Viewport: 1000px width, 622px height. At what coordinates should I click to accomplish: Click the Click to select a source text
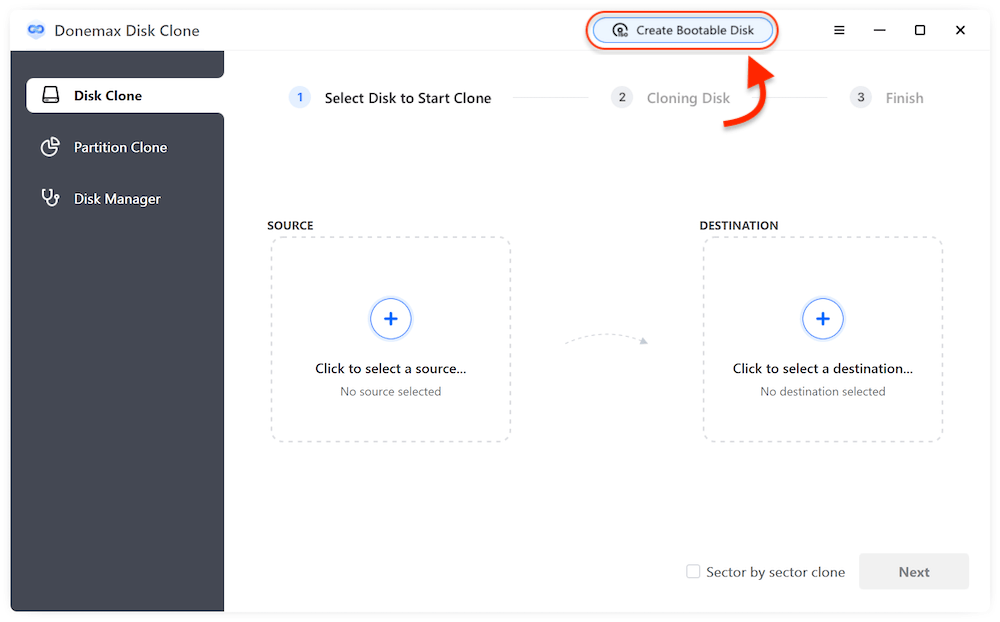point(390,368)
